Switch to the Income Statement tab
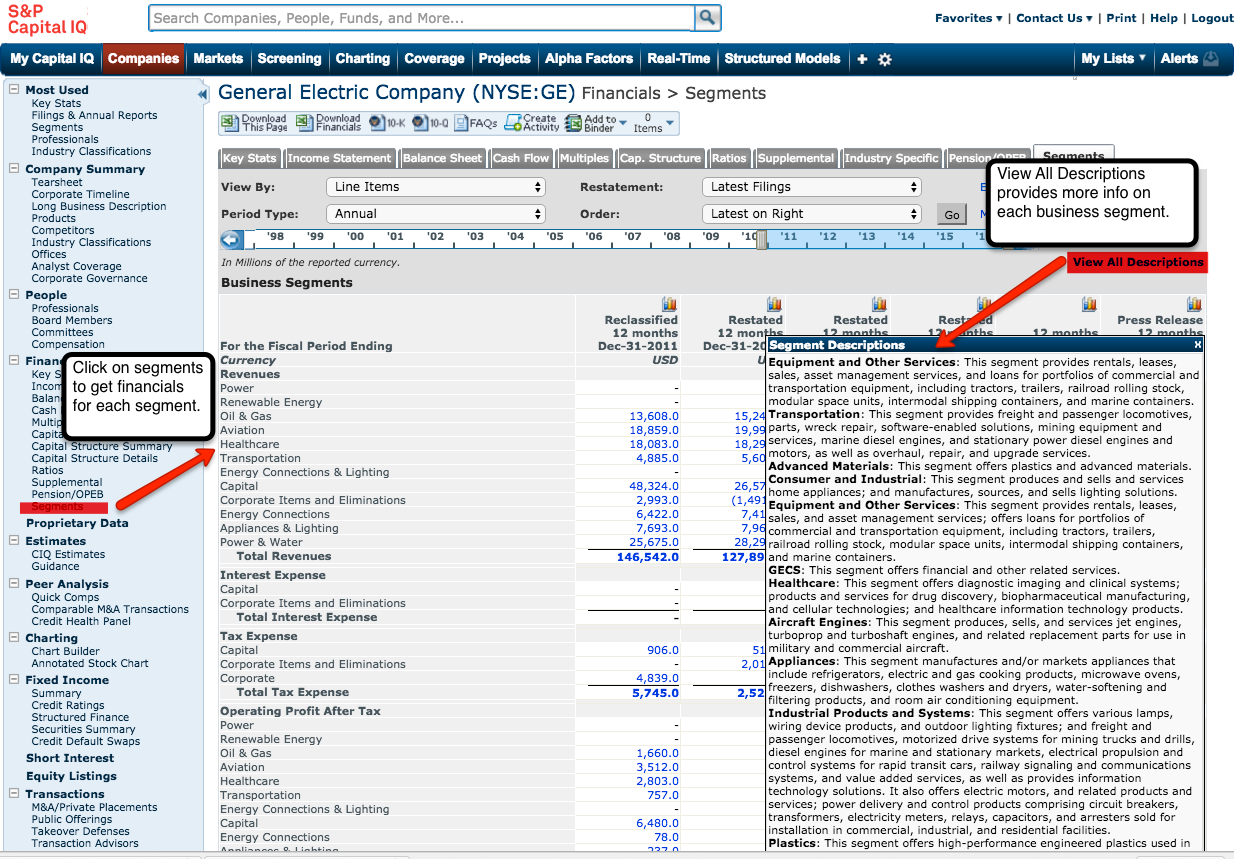Screen dimensions: 1234x859 coord(339,158)
